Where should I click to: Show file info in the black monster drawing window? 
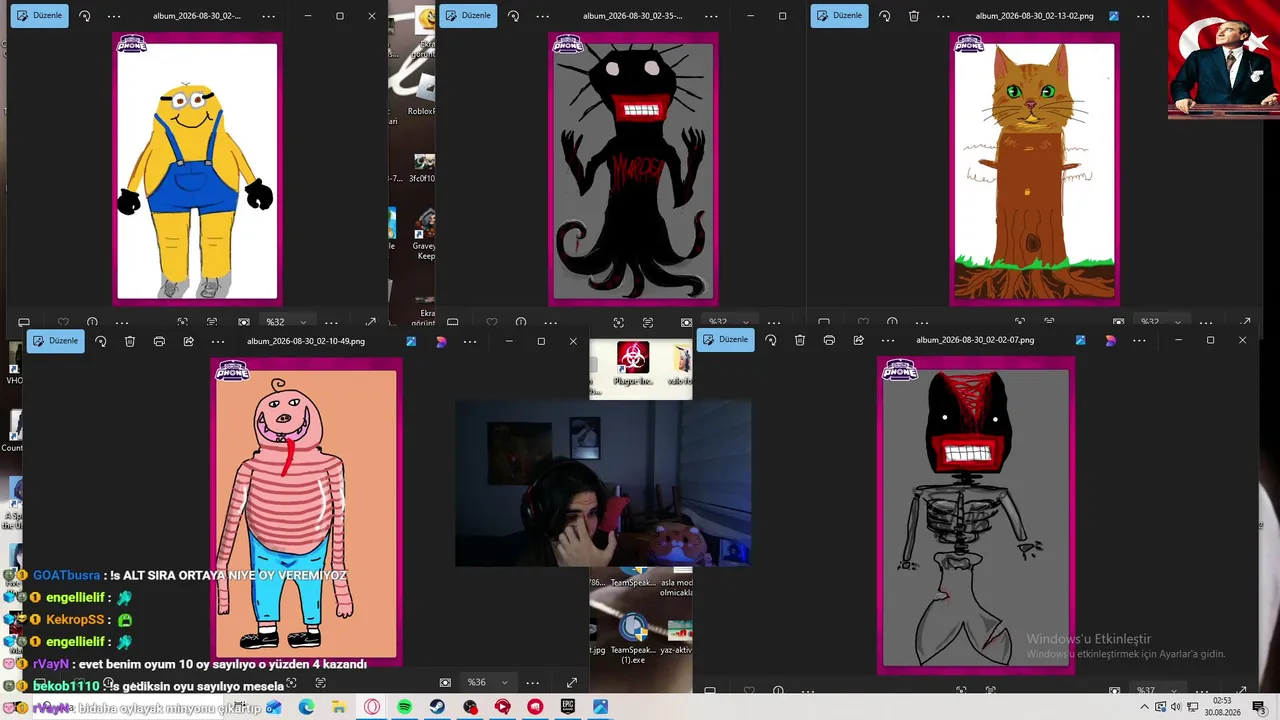pyautogui.click(x=521, y=322)
